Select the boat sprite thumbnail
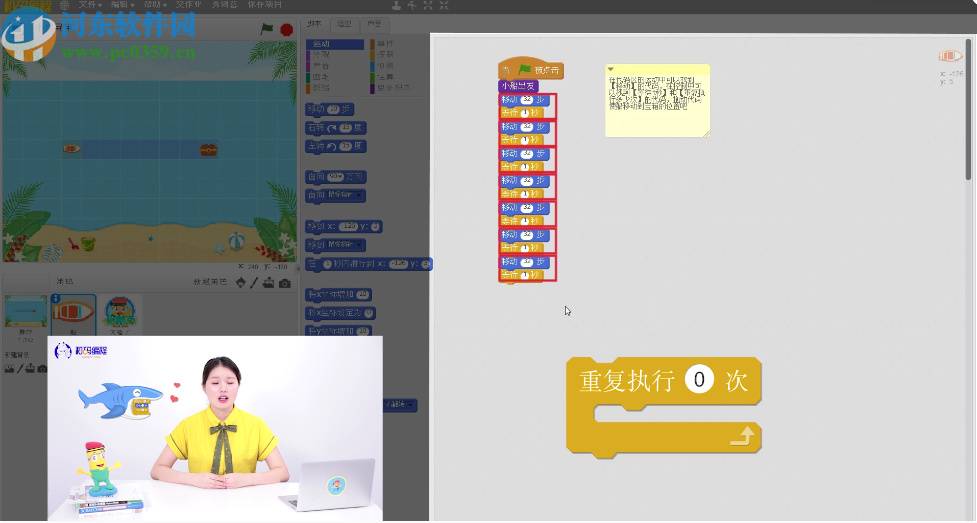The width and height of the screenshot is (977, 523). pyautogui.click(x=74, y=315)
